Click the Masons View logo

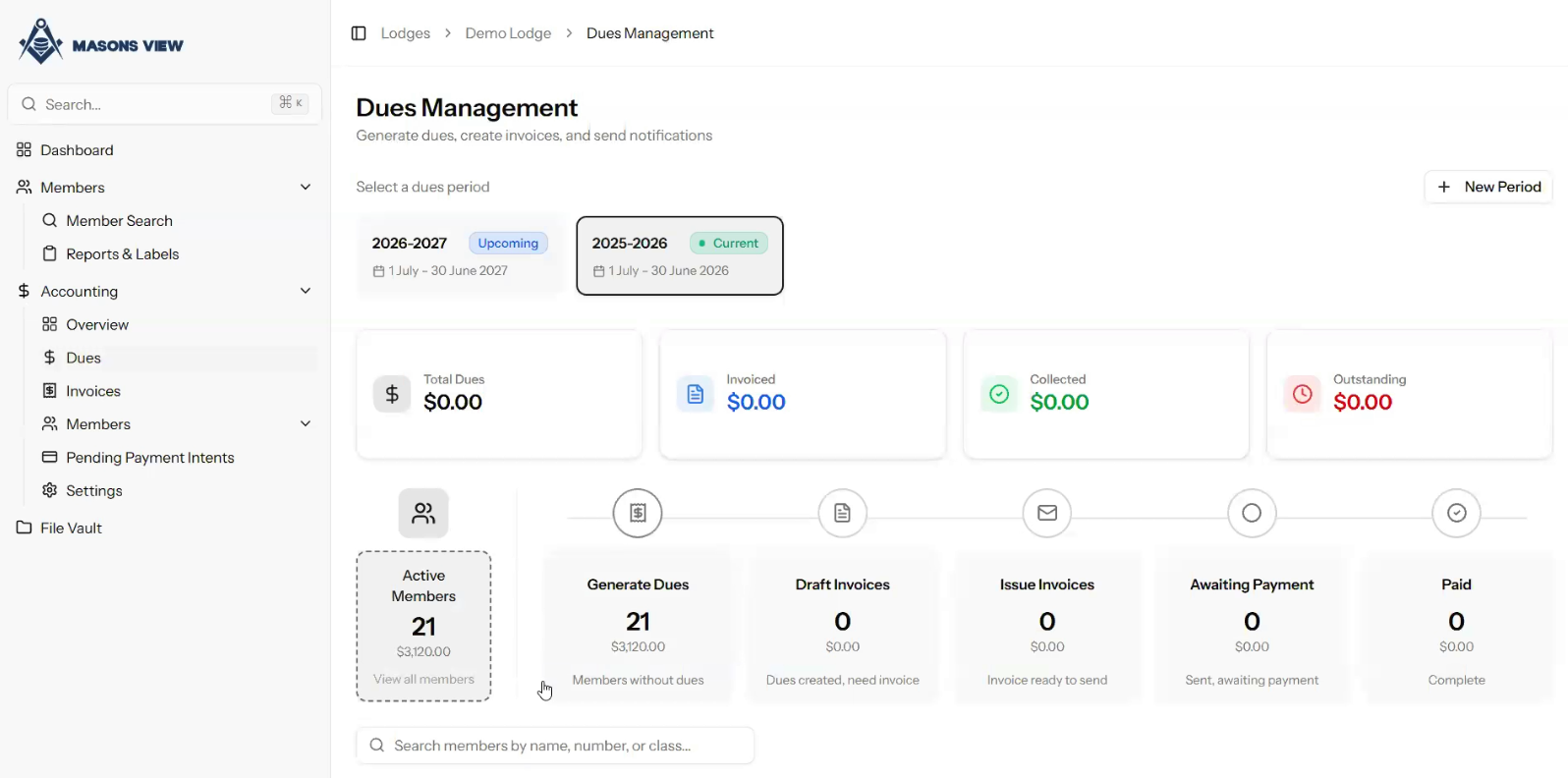101,43
